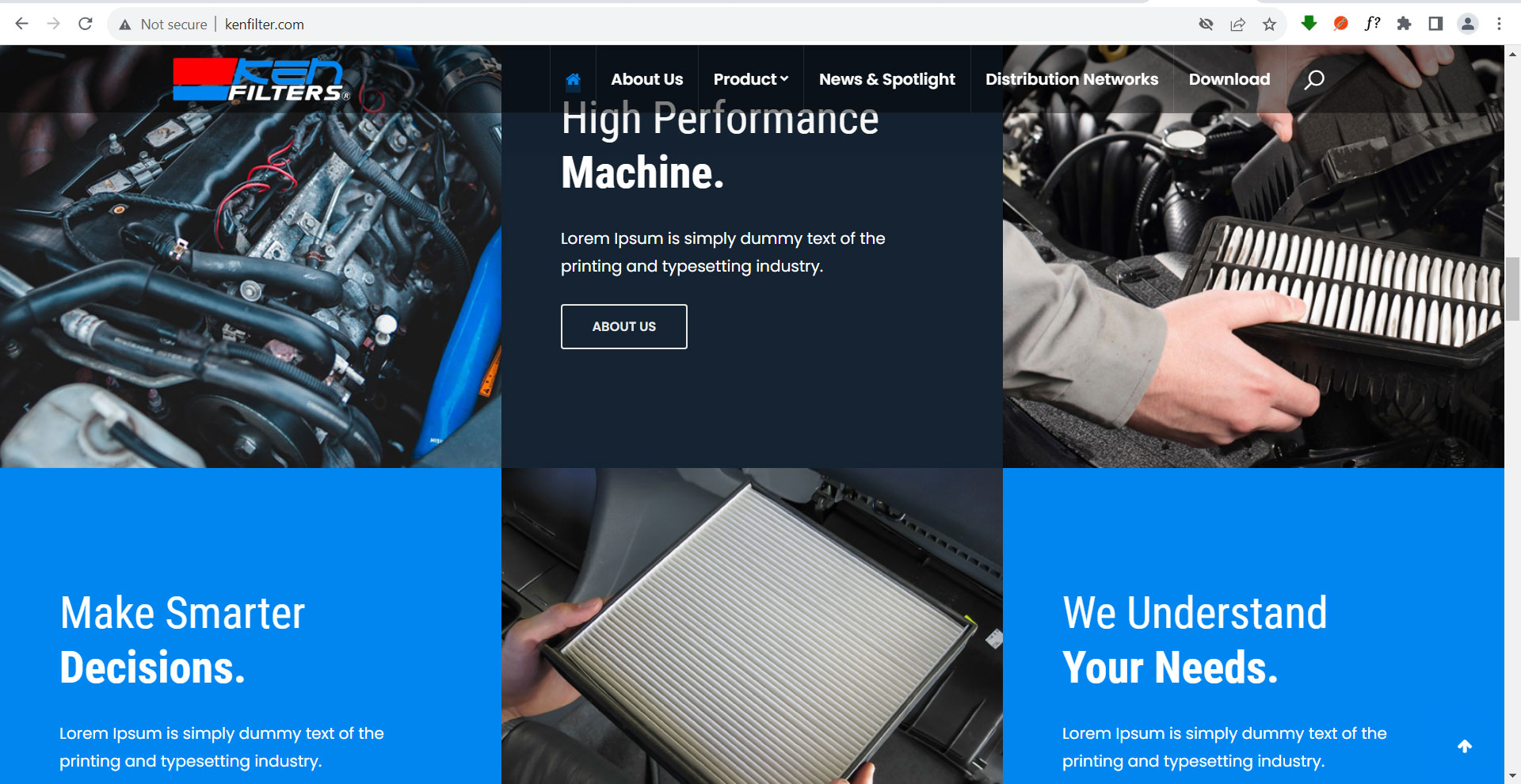Toggle the browser side panel icon
The image size is (1521, 784).
click(1435, 24)
